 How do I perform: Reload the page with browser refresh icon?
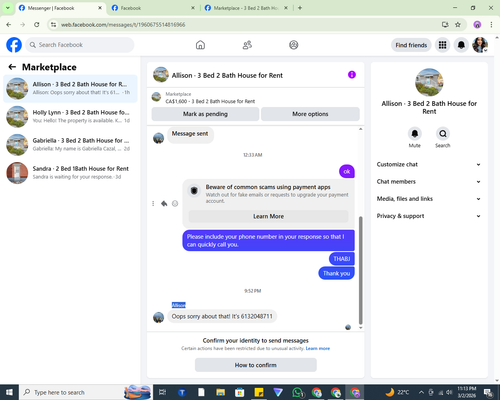click(37, 25)
